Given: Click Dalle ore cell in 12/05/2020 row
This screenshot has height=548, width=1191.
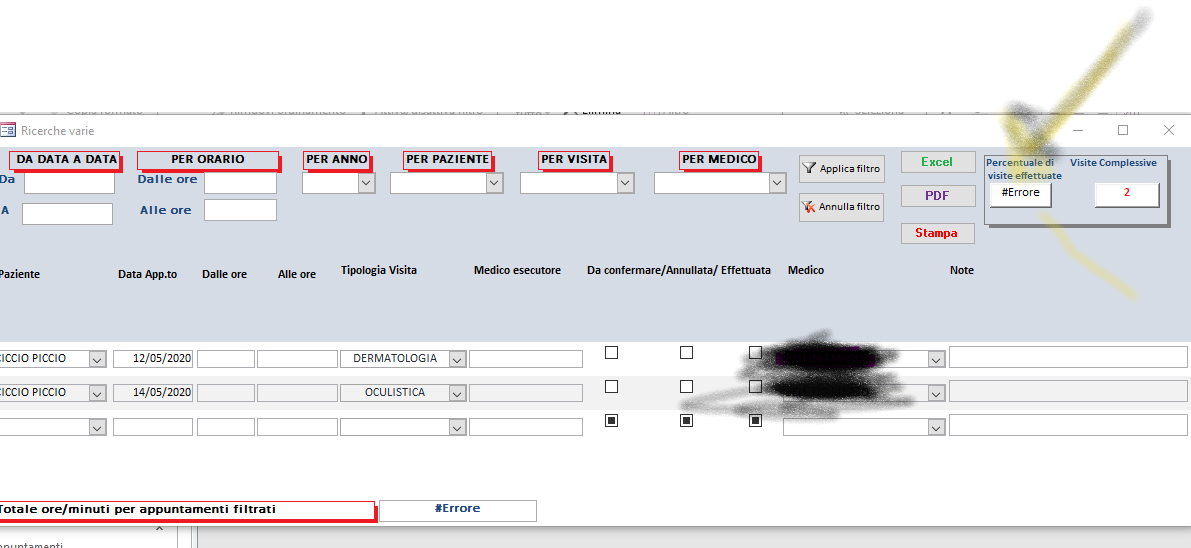Looking at the screenshot, I should coord(226,359).
